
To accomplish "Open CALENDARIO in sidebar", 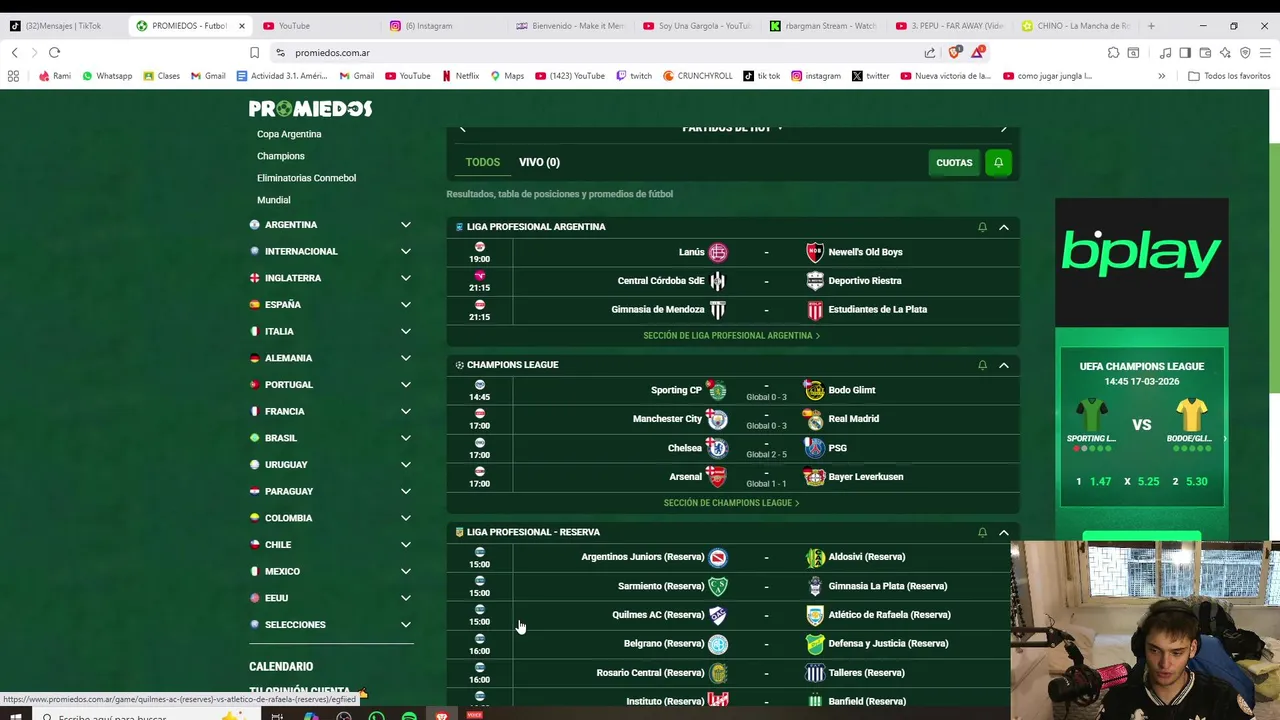I will (281, 667).
